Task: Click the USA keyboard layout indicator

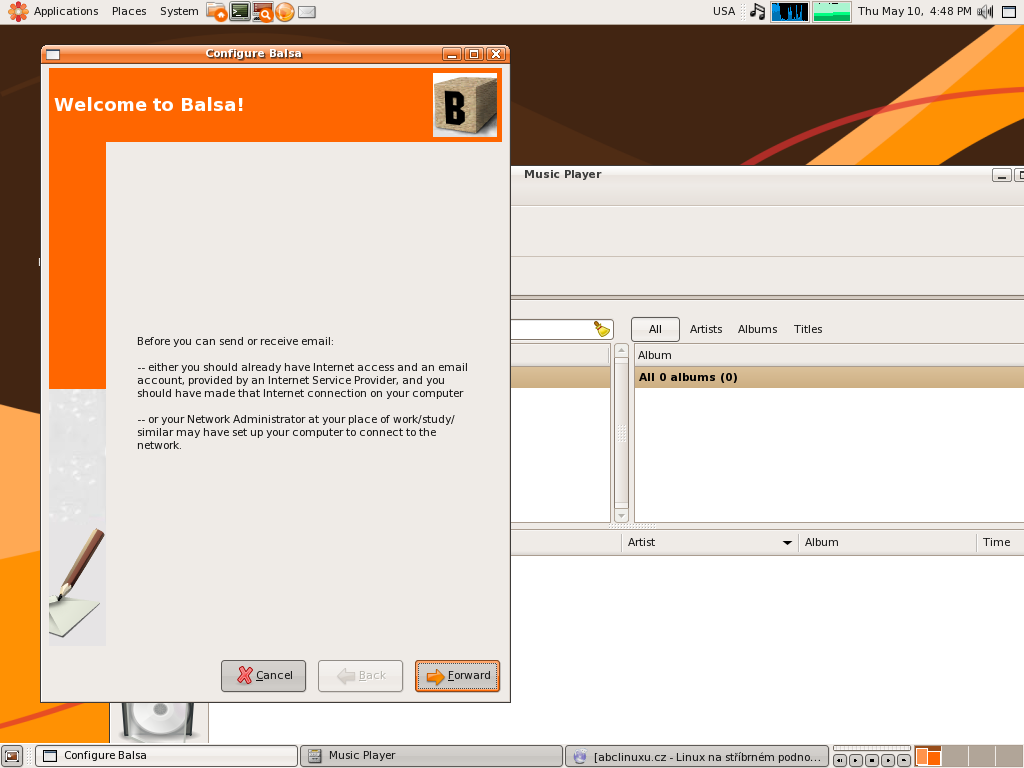Action: tap(724, 11)
